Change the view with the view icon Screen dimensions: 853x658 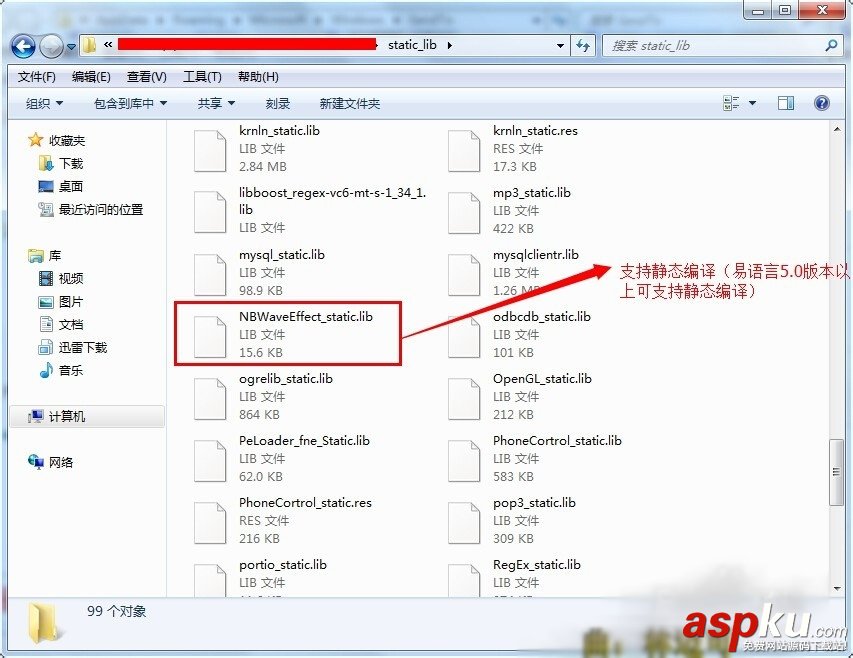pyautogui.click(x=731, y=103)
